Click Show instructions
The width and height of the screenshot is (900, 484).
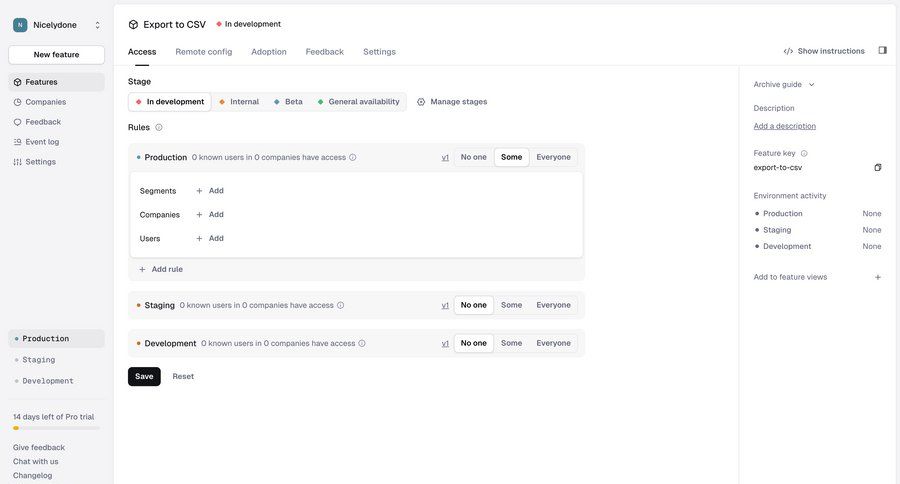[824, 51]
